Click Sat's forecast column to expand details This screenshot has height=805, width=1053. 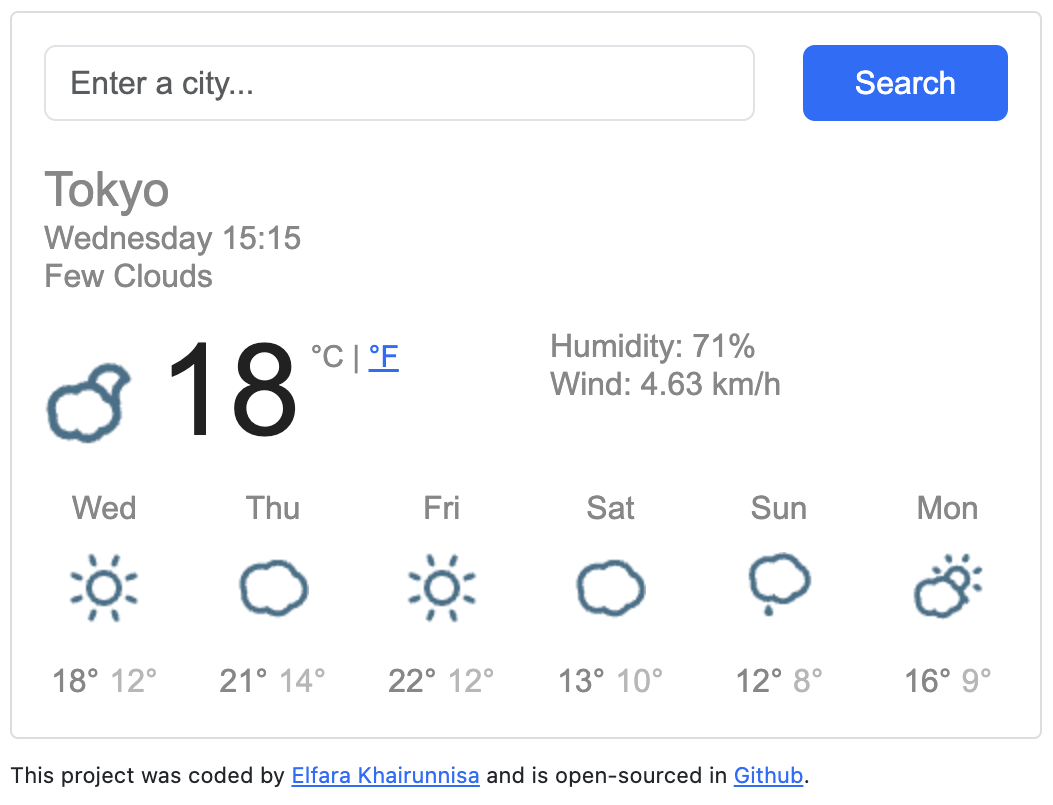point(610,509)
